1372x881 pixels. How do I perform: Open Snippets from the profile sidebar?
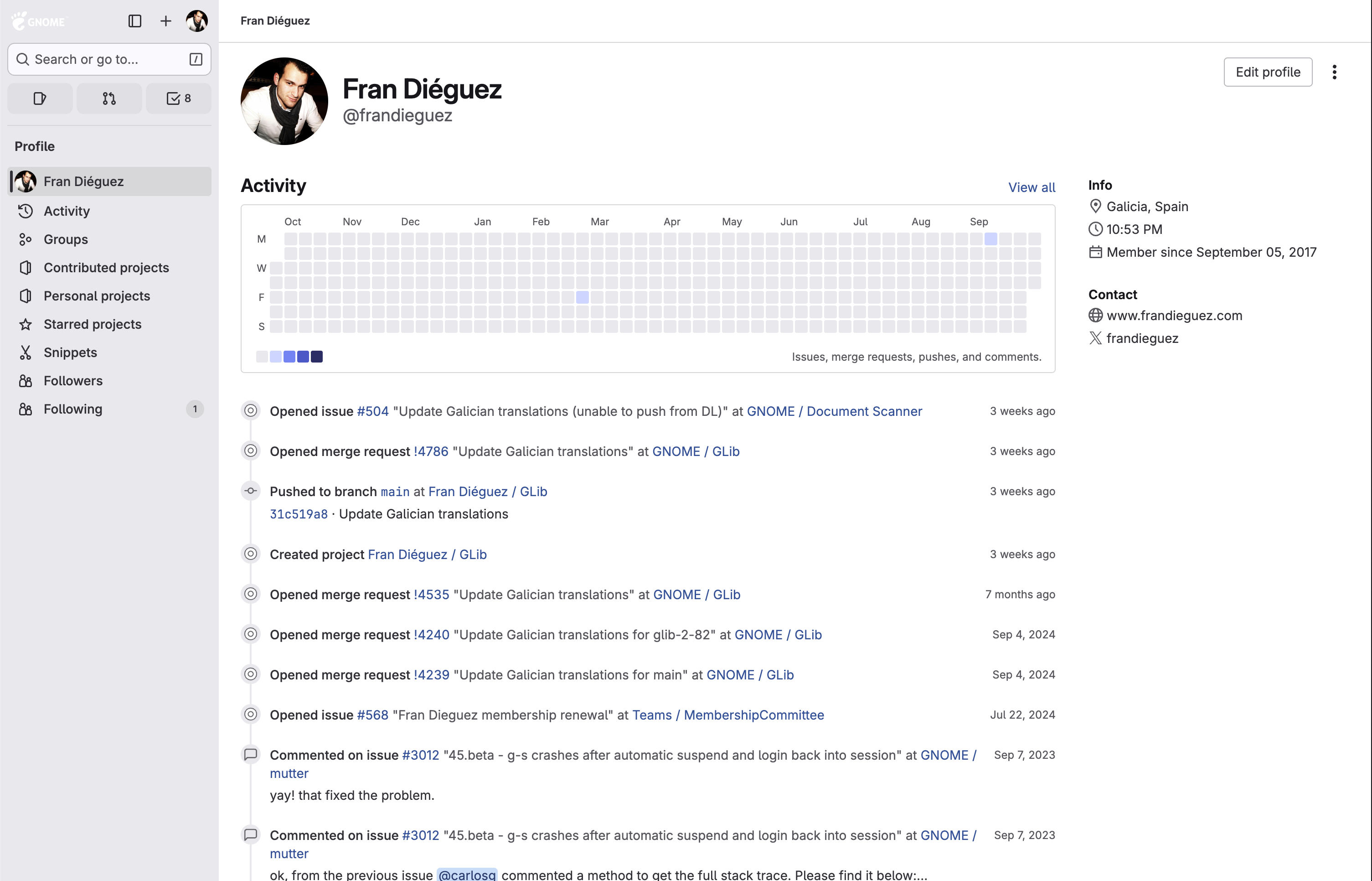pyautogui.click(x=70, y=352)
